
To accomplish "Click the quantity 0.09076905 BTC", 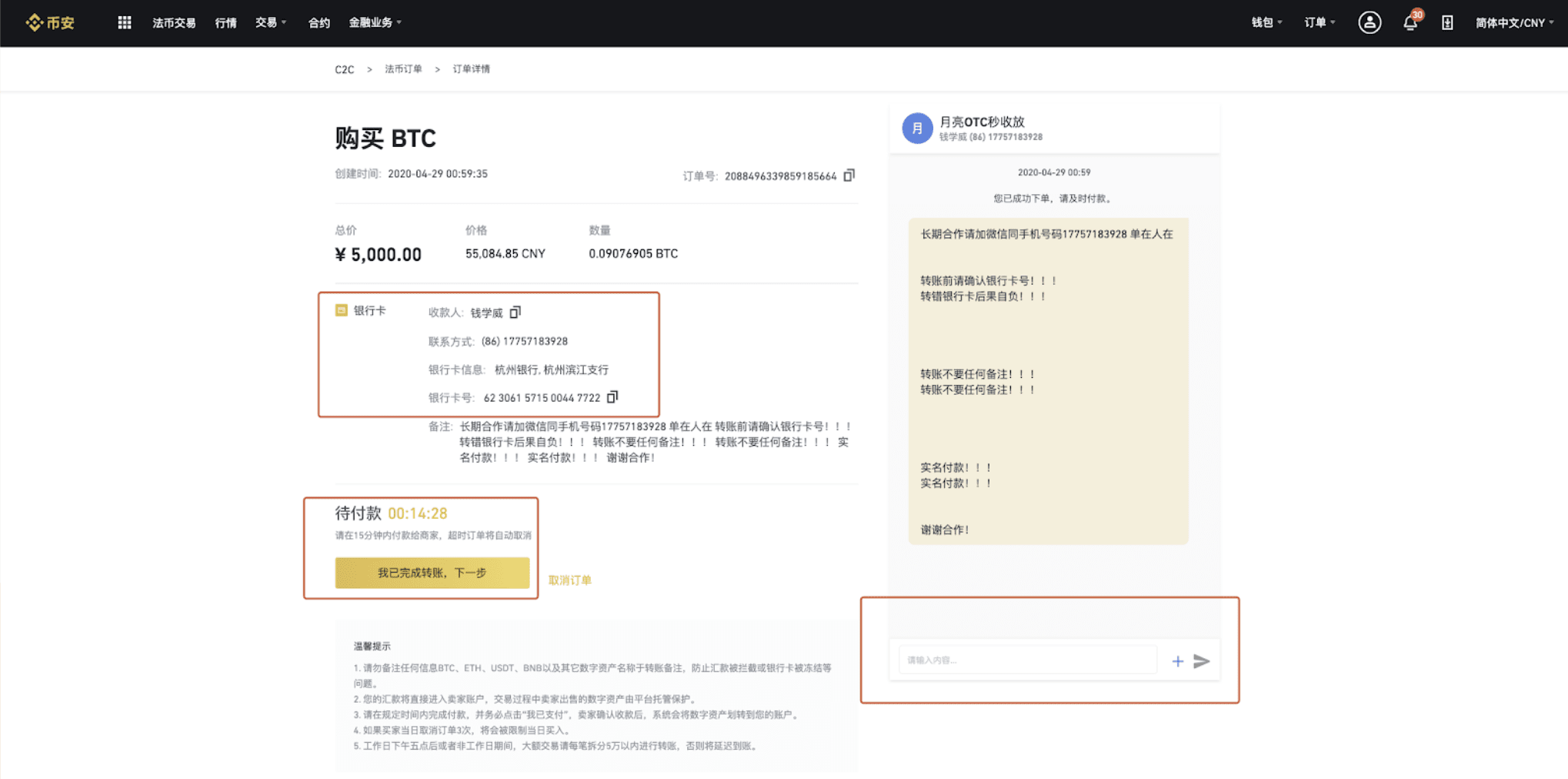I will pyautogui.click(x=633, y=253).
